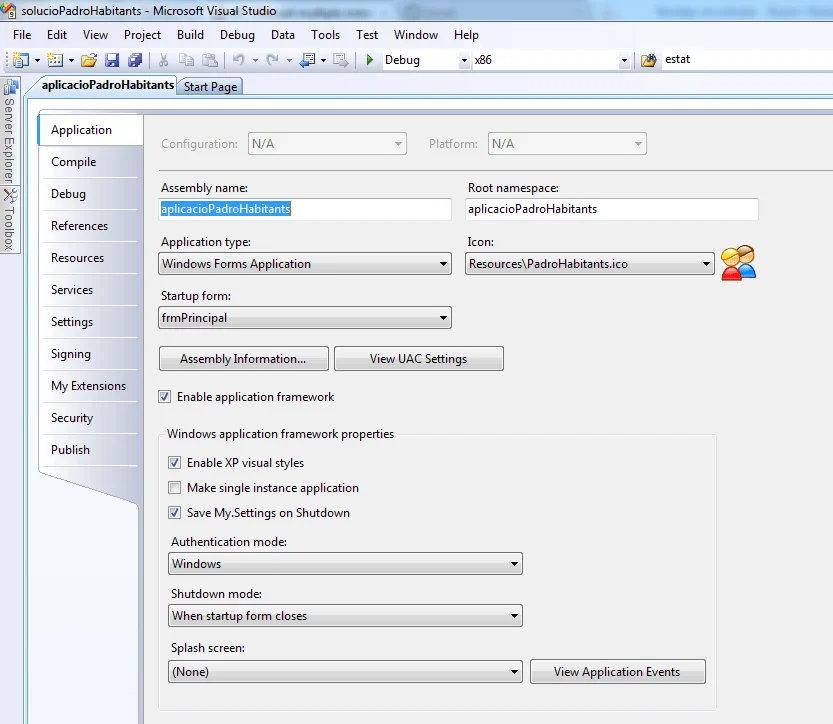The width and height of the screenshot is (833, 724).
Task: Click the Copy icon in toolbar
Action: pos(186,60)
